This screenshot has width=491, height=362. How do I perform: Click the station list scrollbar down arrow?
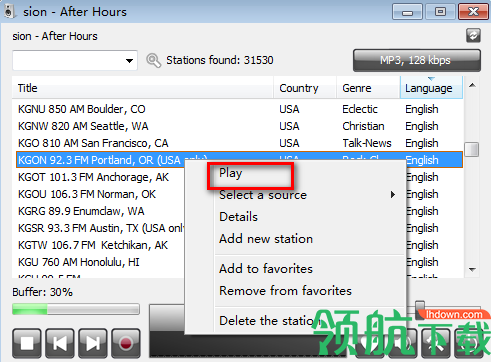point(472,269)
